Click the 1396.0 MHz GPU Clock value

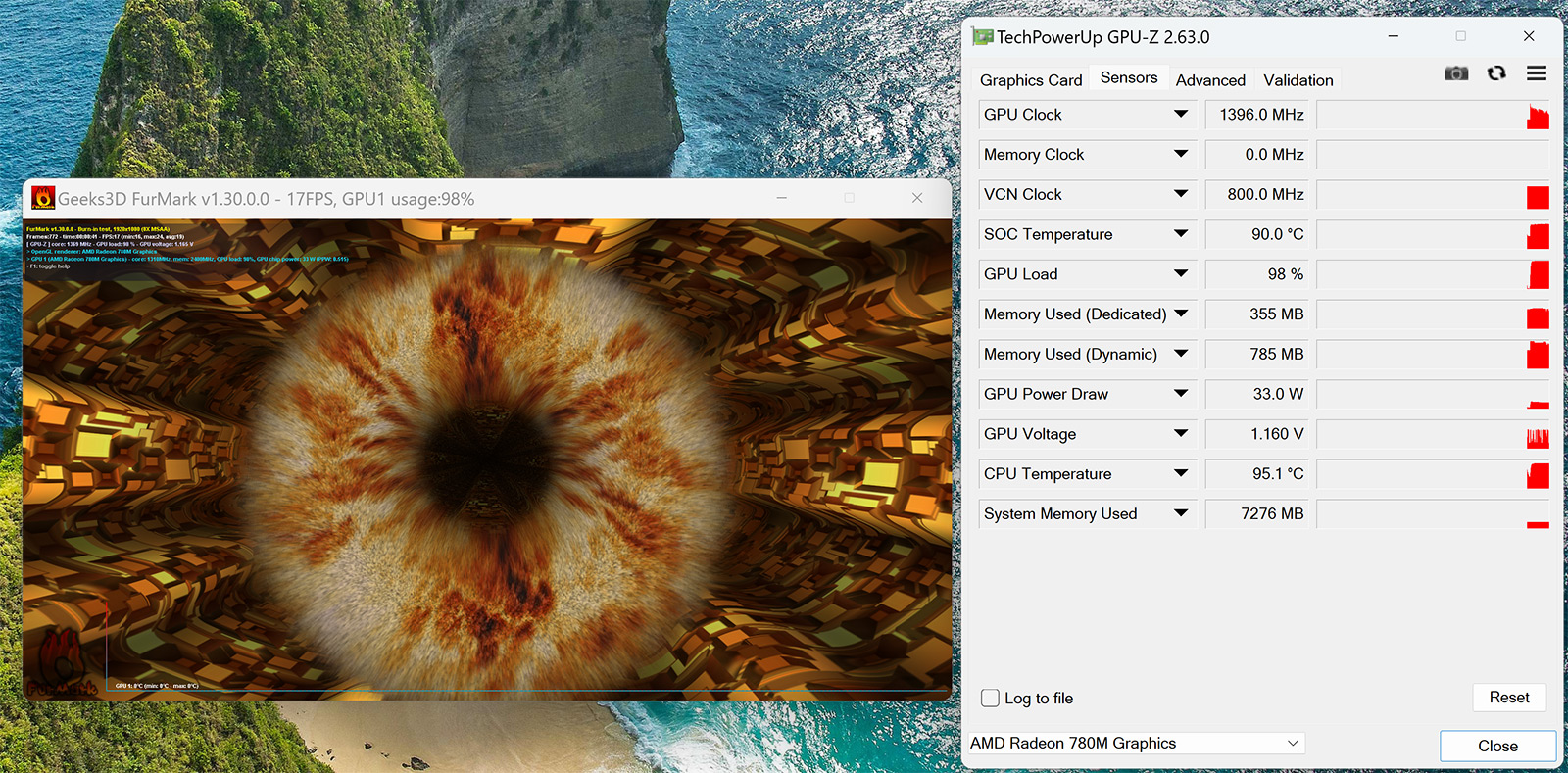(1258, 115)
